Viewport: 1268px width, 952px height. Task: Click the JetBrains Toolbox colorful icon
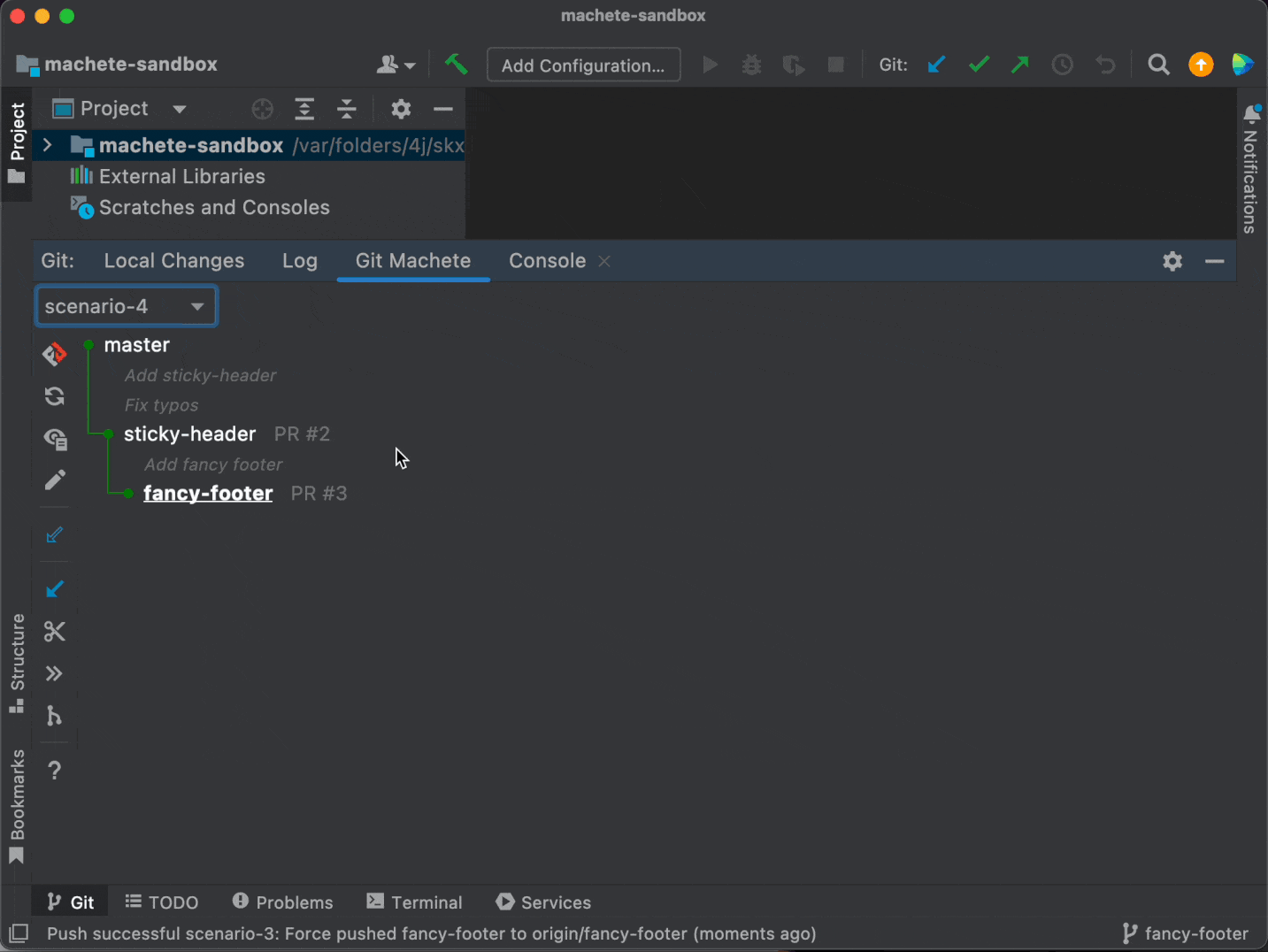pyautogui.click(x=1242, y=65)
